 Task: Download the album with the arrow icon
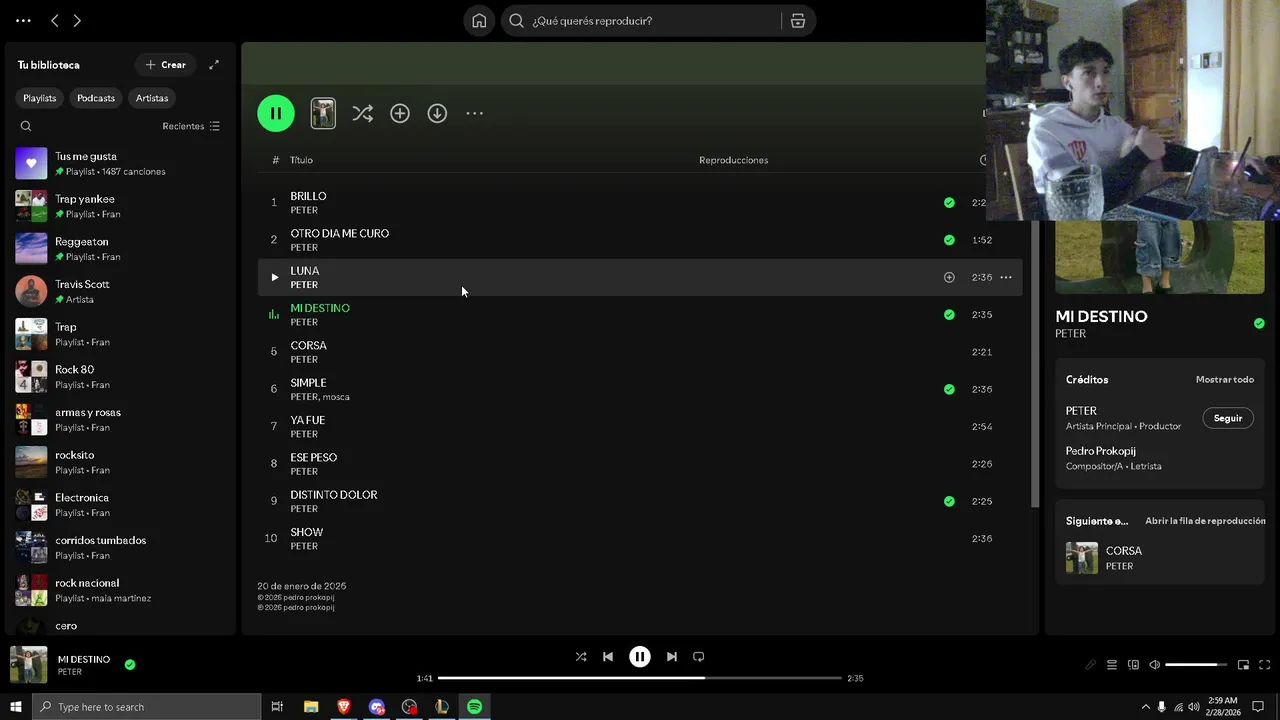tap(437, 114)
